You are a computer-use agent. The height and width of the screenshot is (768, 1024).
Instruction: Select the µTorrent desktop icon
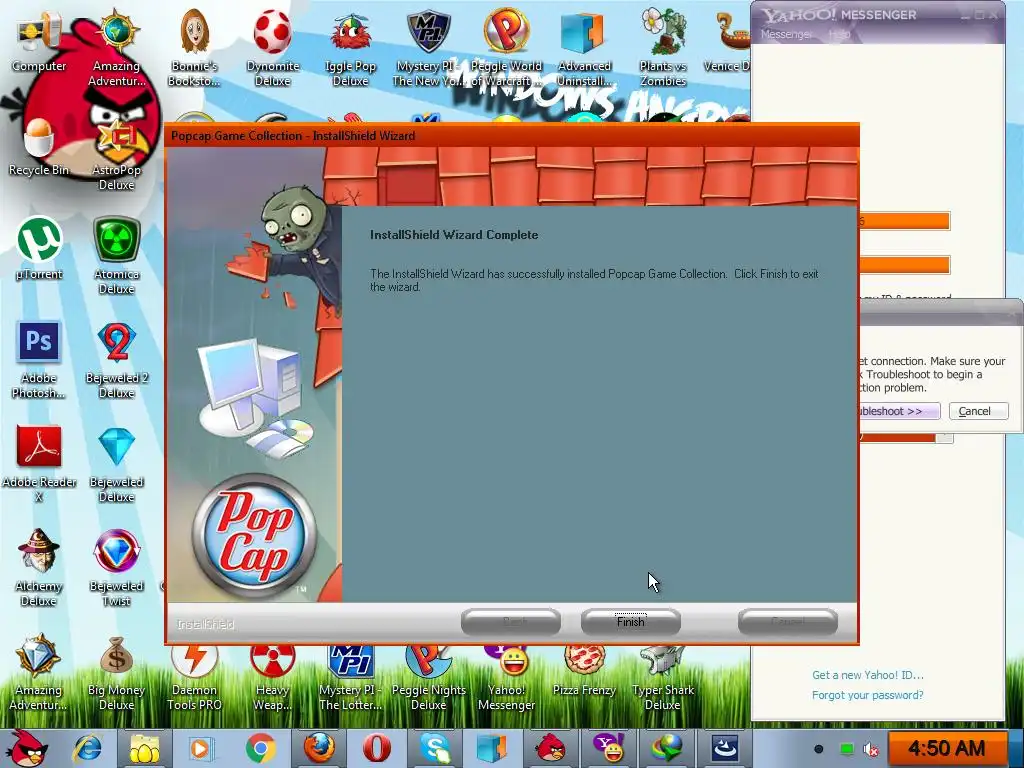39,249
